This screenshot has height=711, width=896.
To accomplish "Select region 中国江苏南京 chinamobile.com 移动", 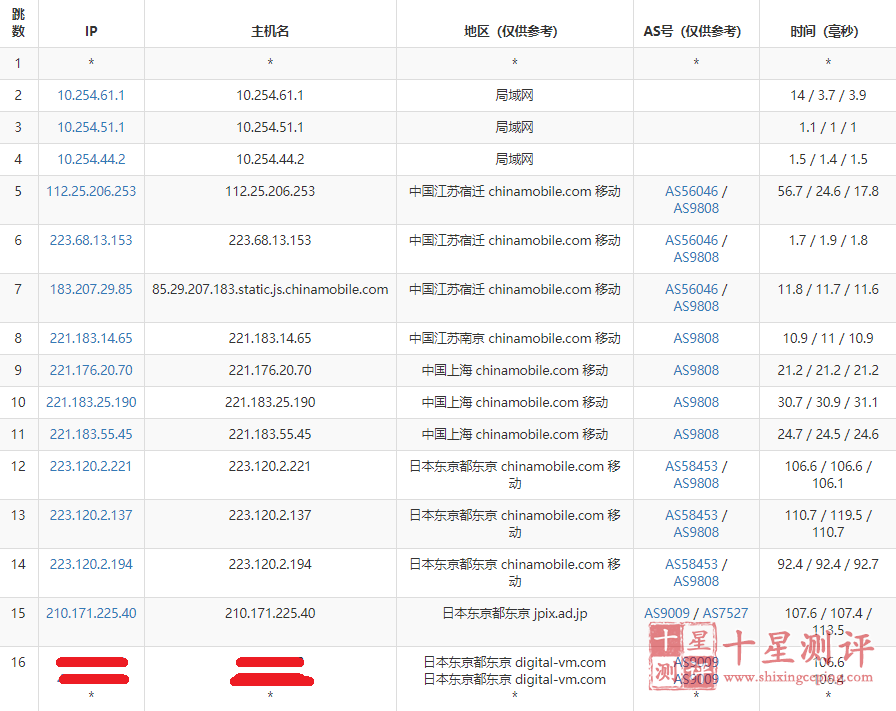I will [514, 339].
